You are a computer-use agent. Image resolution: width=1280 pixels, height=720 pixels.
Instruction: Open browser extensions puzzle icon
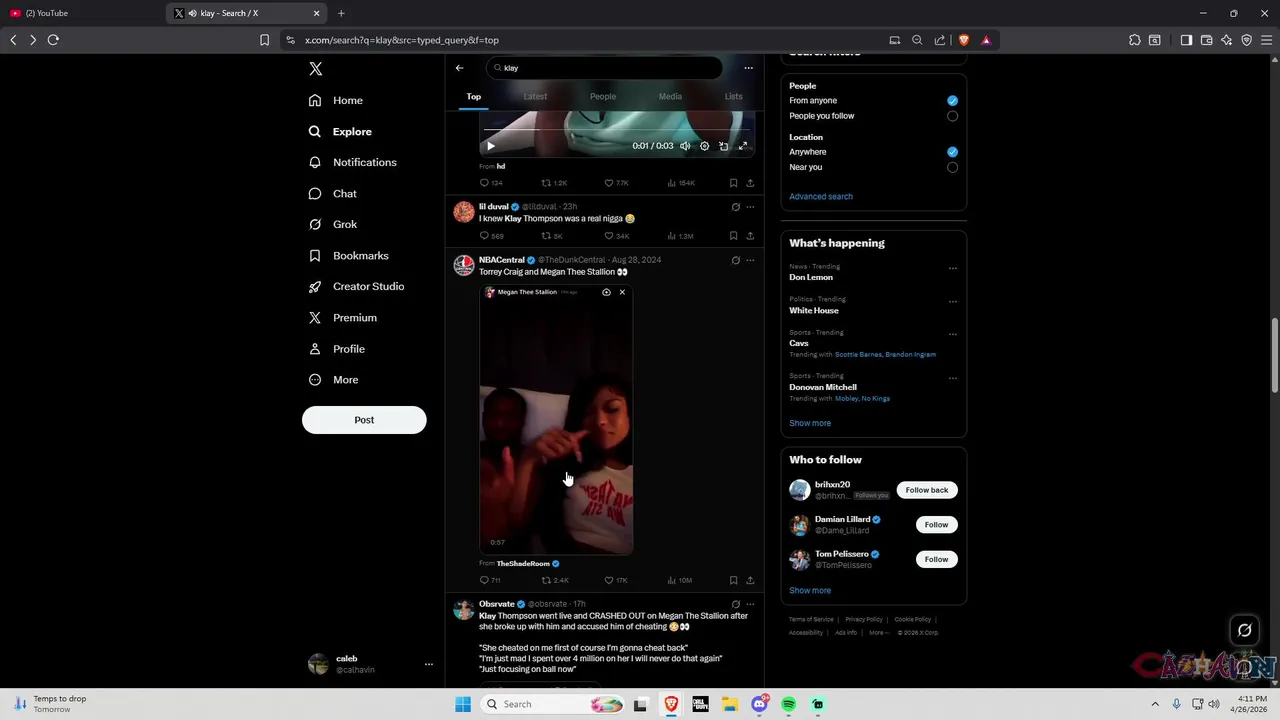click(x=1135, y=40)
